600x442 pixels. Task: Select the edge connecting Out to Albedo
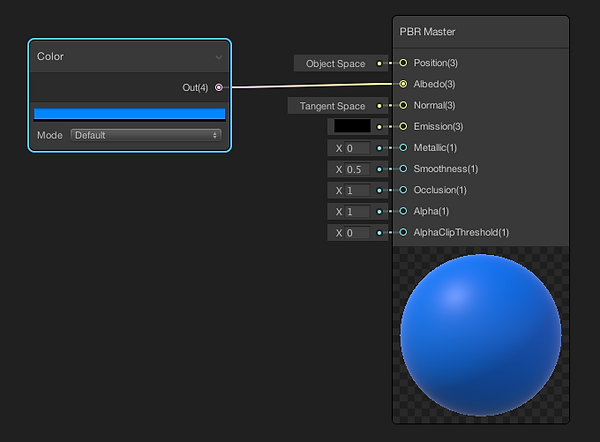pos(312,86)
